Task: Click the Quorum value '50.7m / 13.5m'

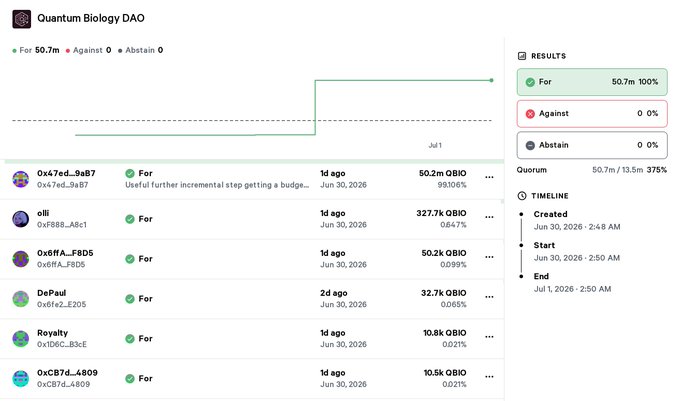Action: pos(618,170)
